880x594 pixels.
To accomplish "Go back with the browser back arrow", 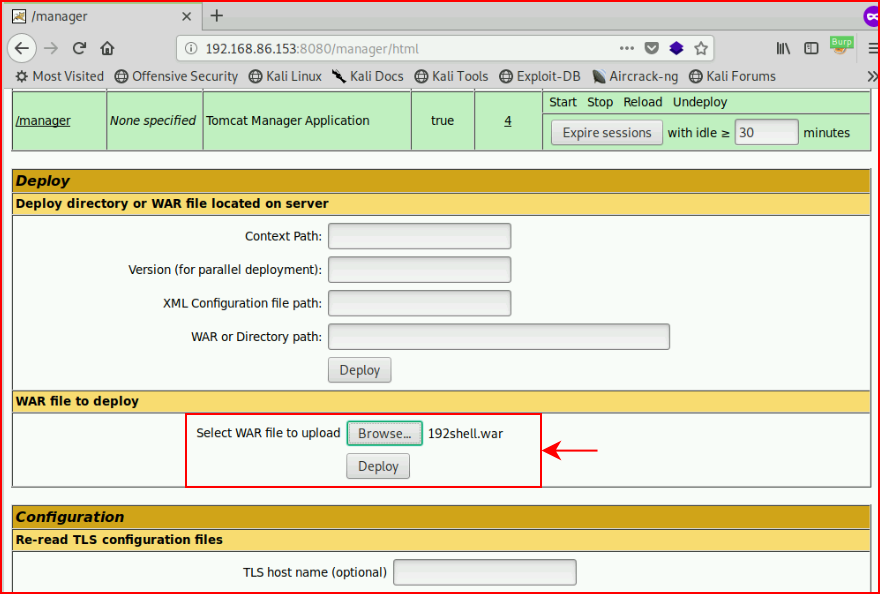I will point(21,48).
